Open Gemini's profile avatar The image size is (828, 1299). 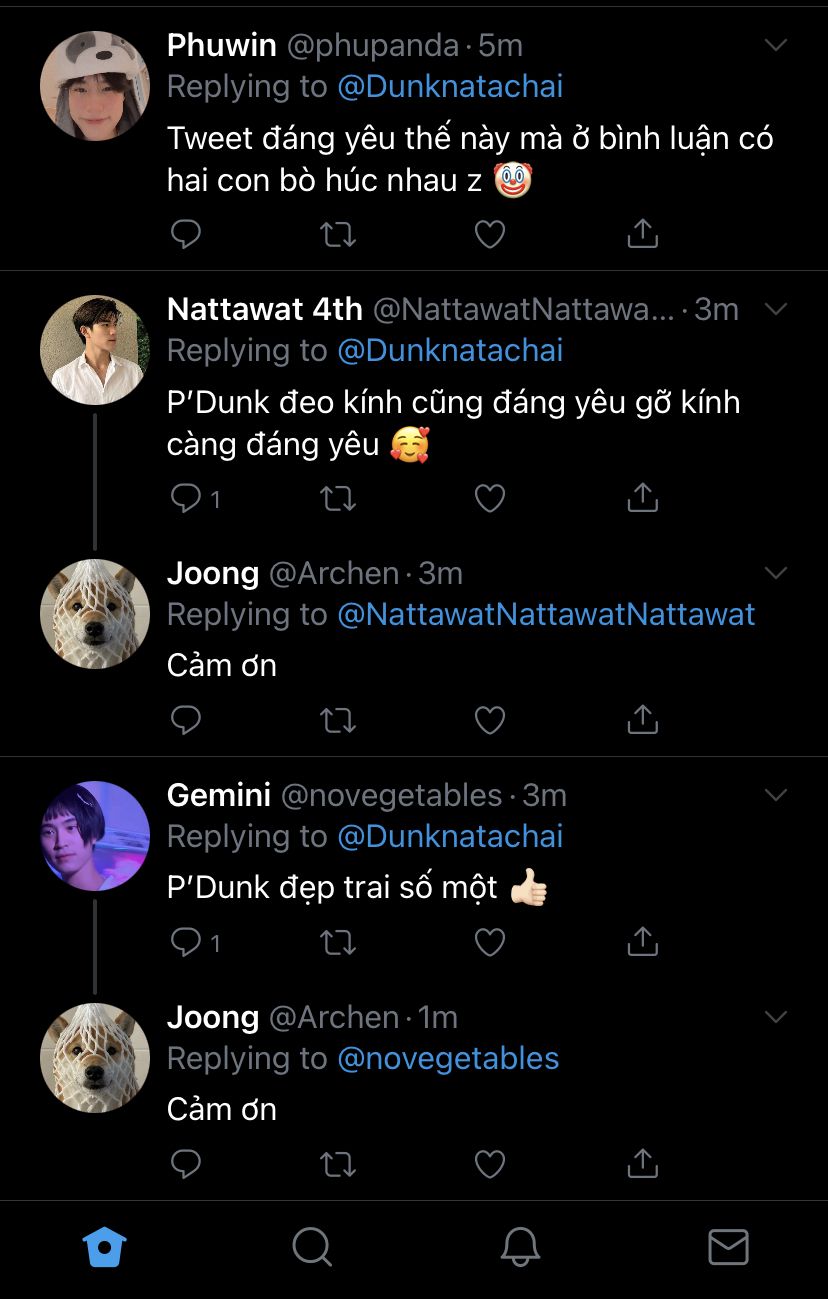(x=95, y=836)
